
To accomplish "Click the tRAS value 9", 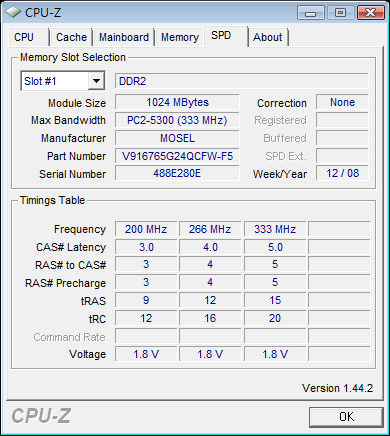I will (x=146, y=300).
